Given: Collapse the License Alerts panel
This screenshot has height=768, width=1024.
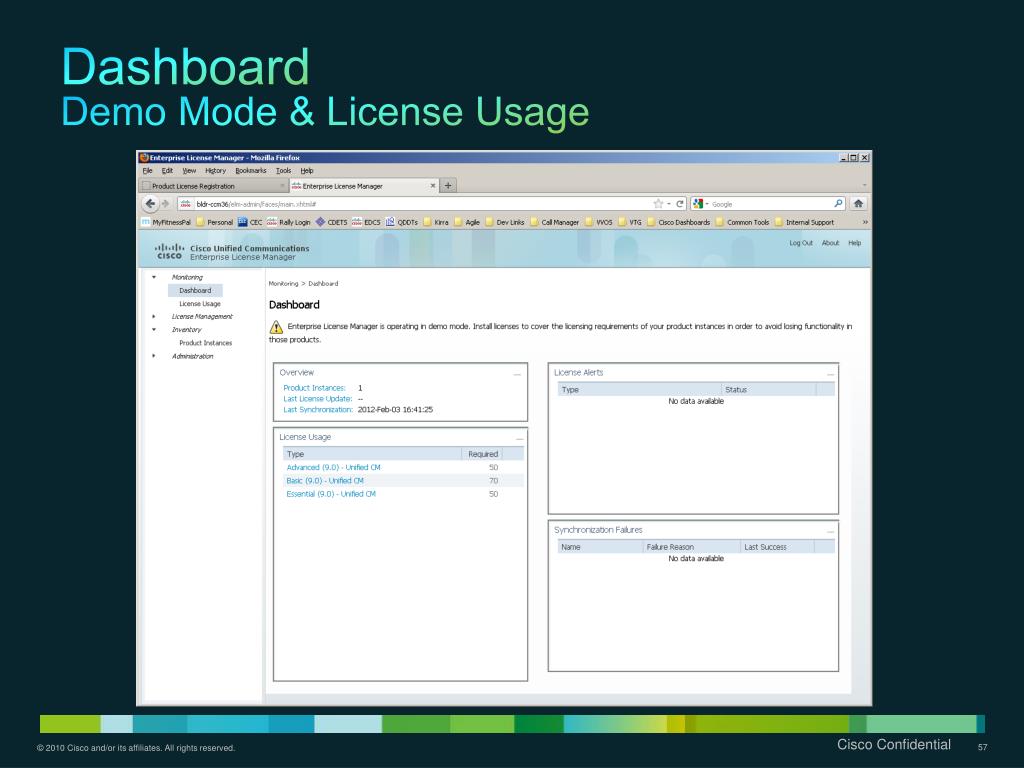Looking at the screenshot, I should 830,374.
